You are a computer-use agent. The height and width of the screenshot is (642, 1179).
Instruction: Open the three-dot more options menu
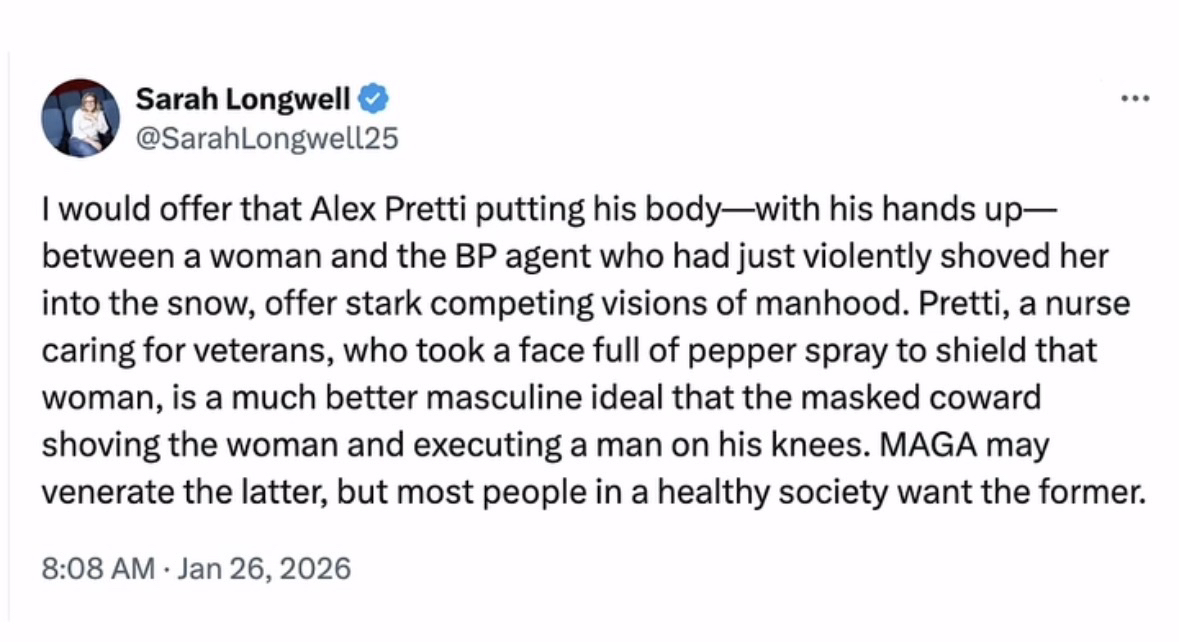point(1135,99)
